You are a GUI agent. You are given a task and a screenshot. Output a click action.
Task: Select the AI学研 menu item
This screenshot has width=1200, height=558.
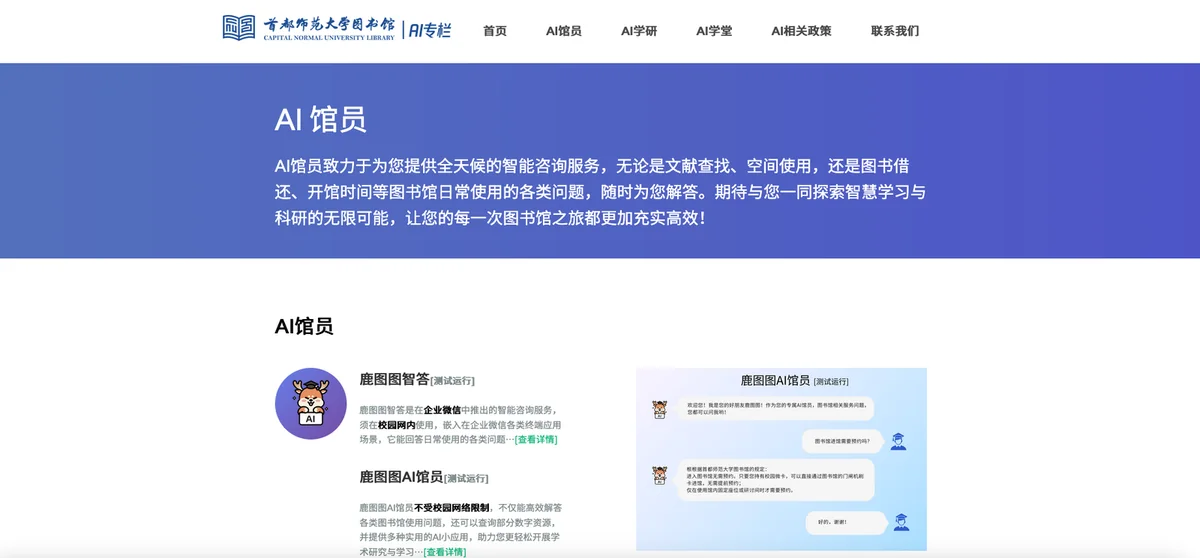coord(639,31)
